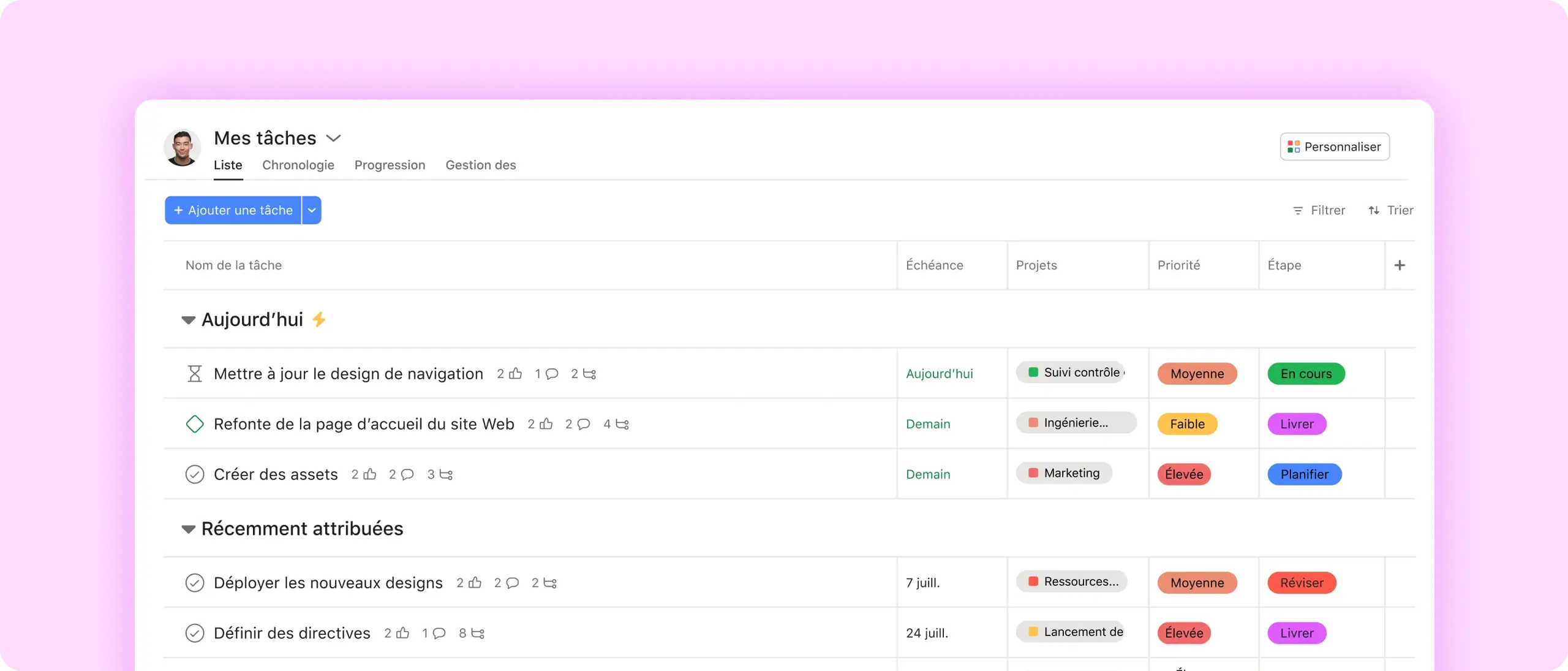Change Moyenne priority on Déployer row
The height and width of the screenshot is (671, 1568).
coord(1197,583)
